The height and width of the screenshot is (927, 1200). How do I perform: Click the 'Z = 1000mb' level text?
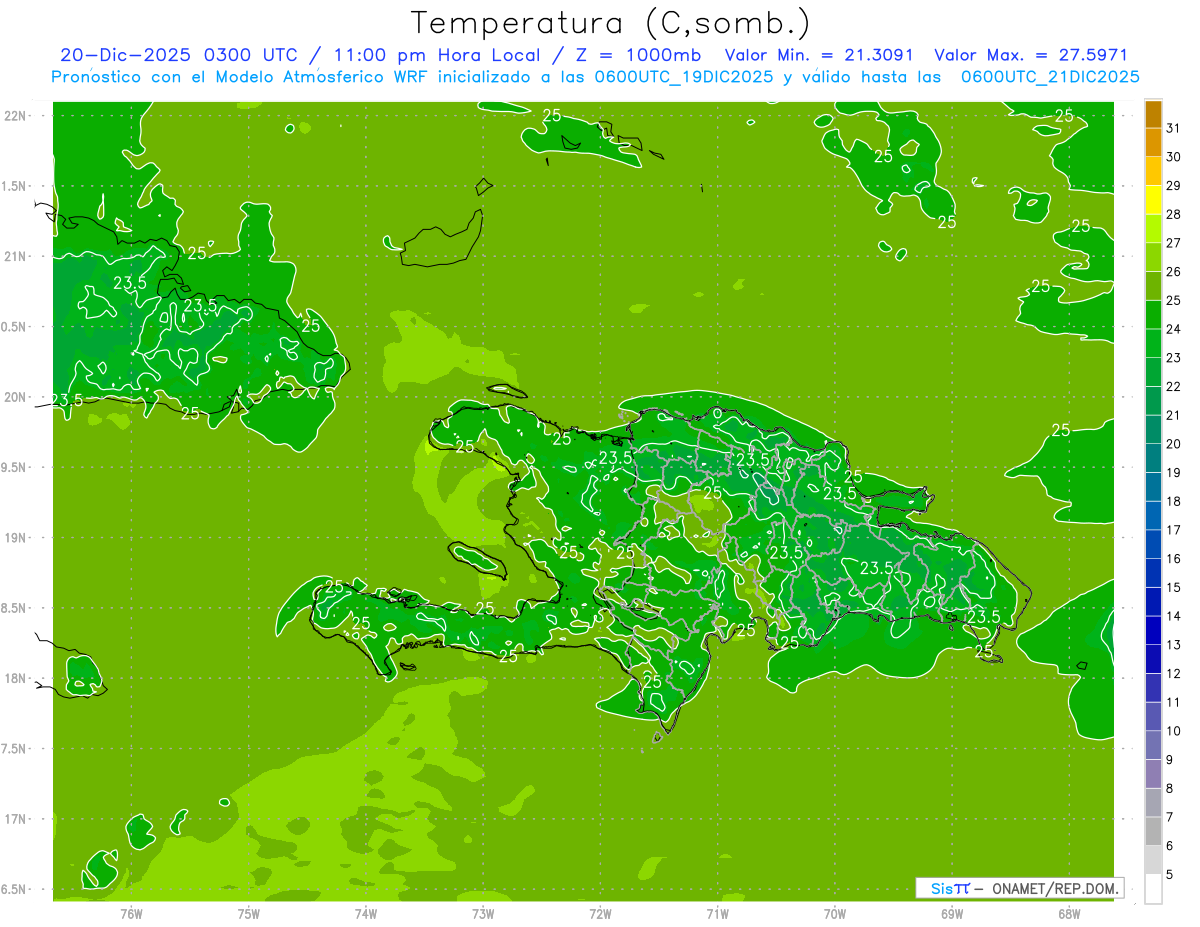636,55
